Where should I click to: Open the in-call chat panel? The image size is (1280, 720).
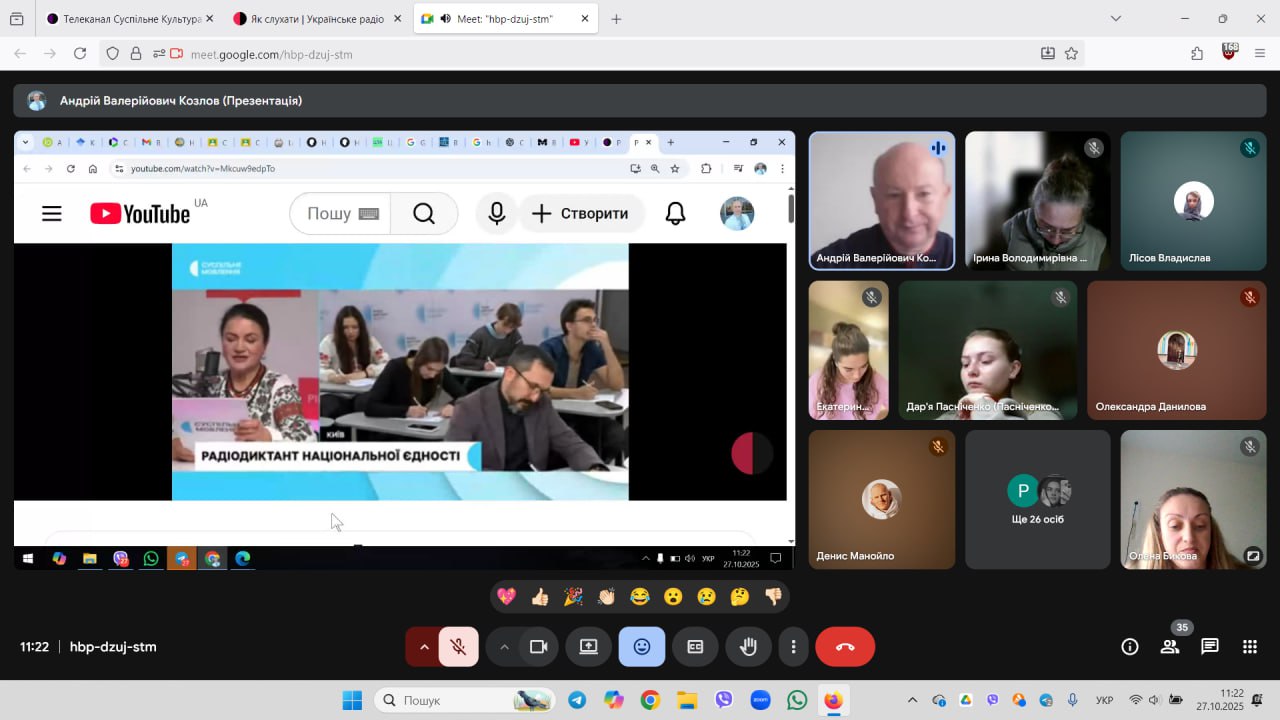[x=1210, y=647]
